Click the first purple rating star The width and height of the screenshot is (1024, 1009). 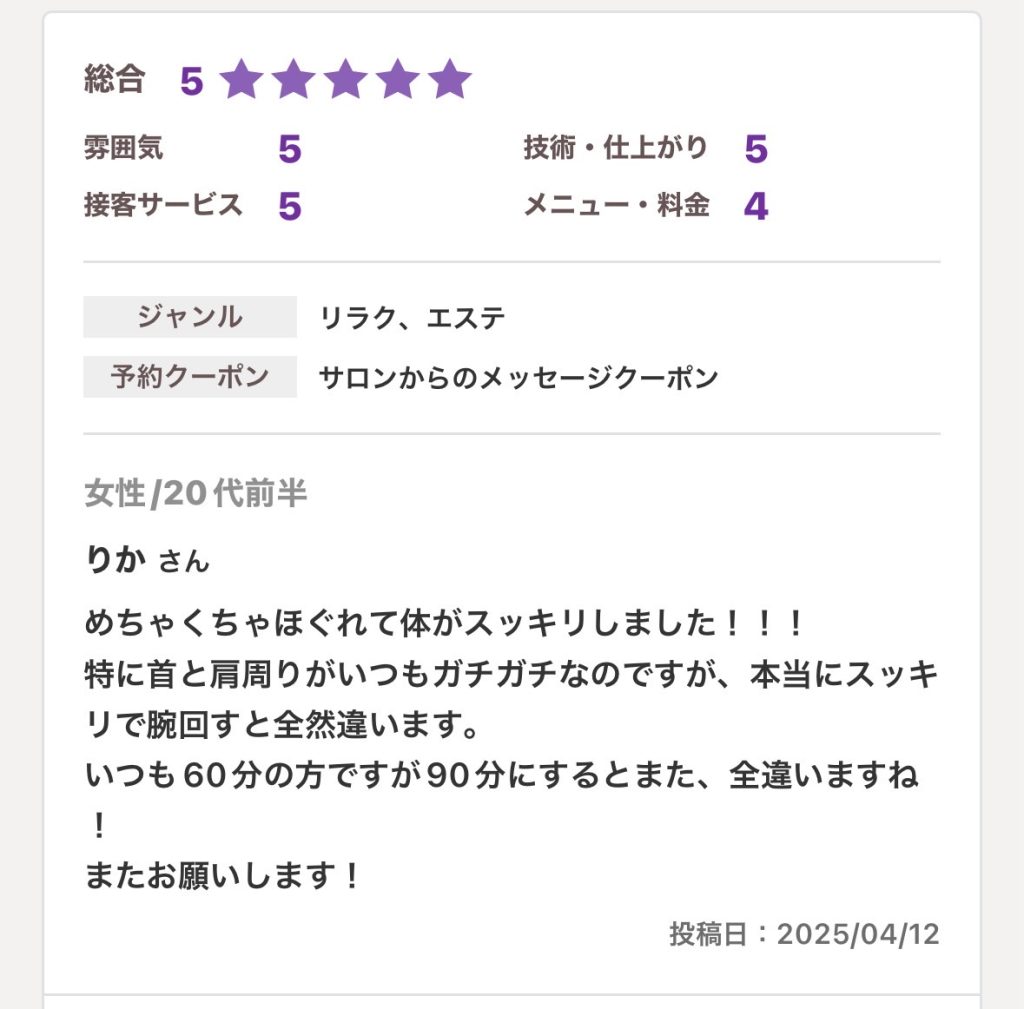click(x=241, y=79)
